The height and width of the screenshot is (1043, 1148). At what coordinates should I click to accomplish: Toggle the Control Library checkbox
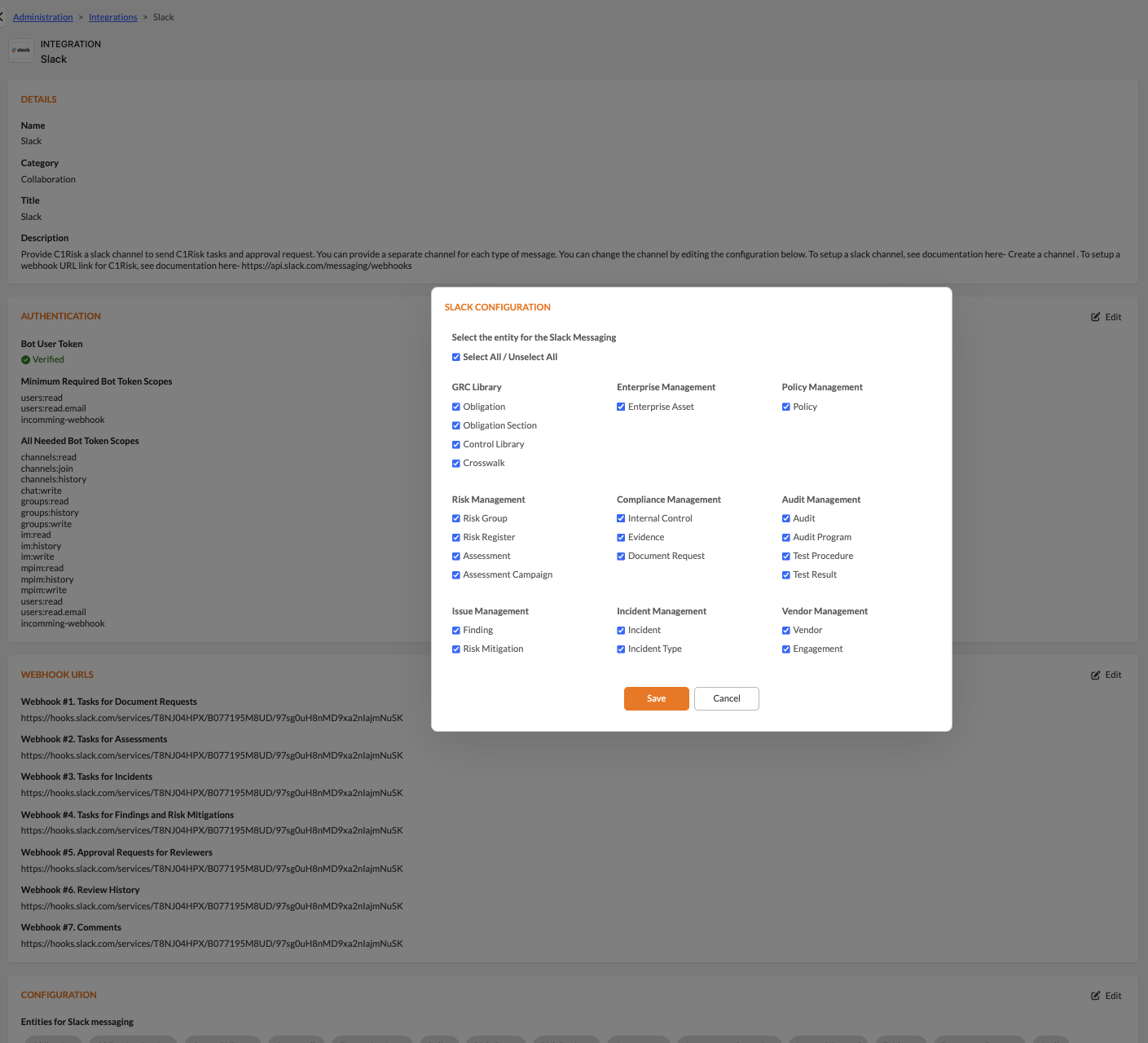tap(456, 444)
